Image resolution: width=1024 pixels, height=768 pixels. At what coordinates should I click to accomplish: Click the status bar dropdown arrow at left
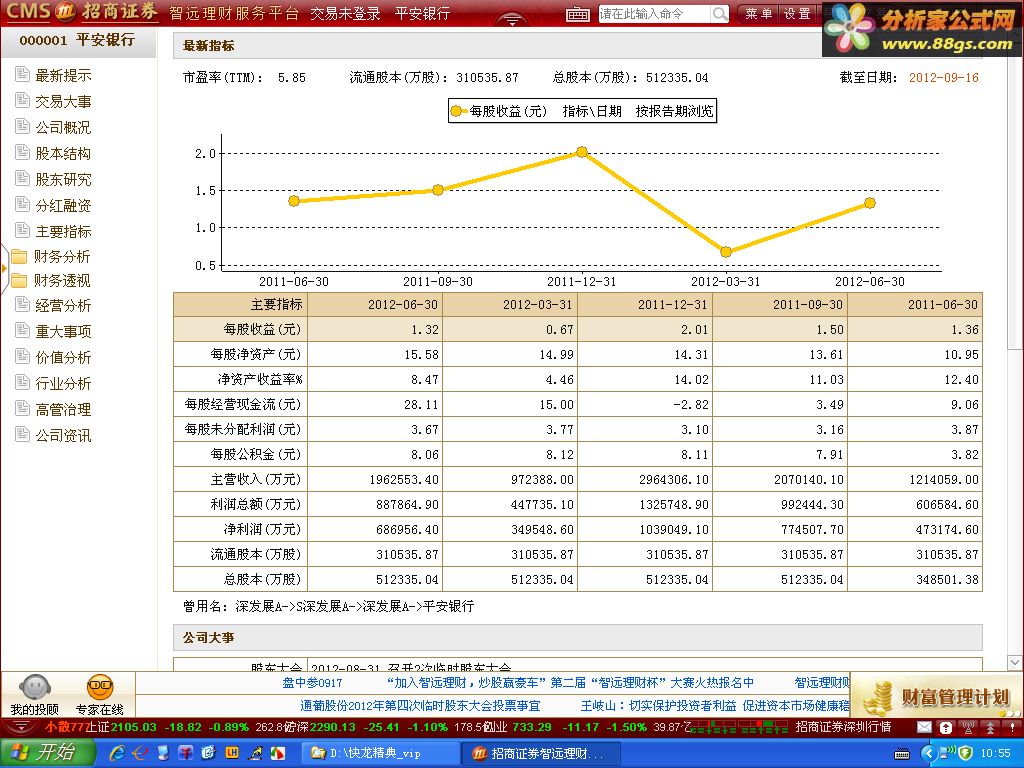tap(21, 727)
